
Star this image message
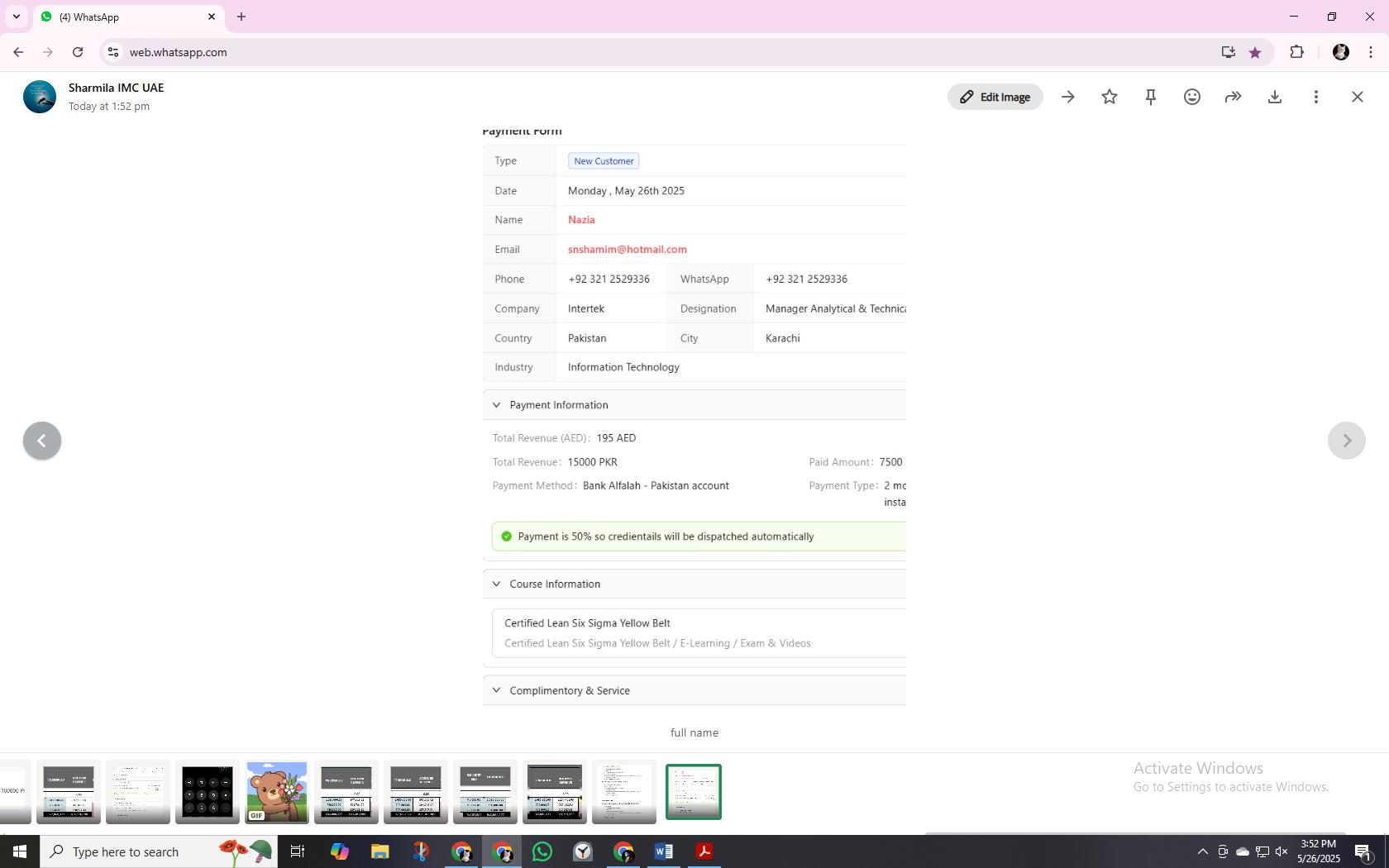point(1110,97)
